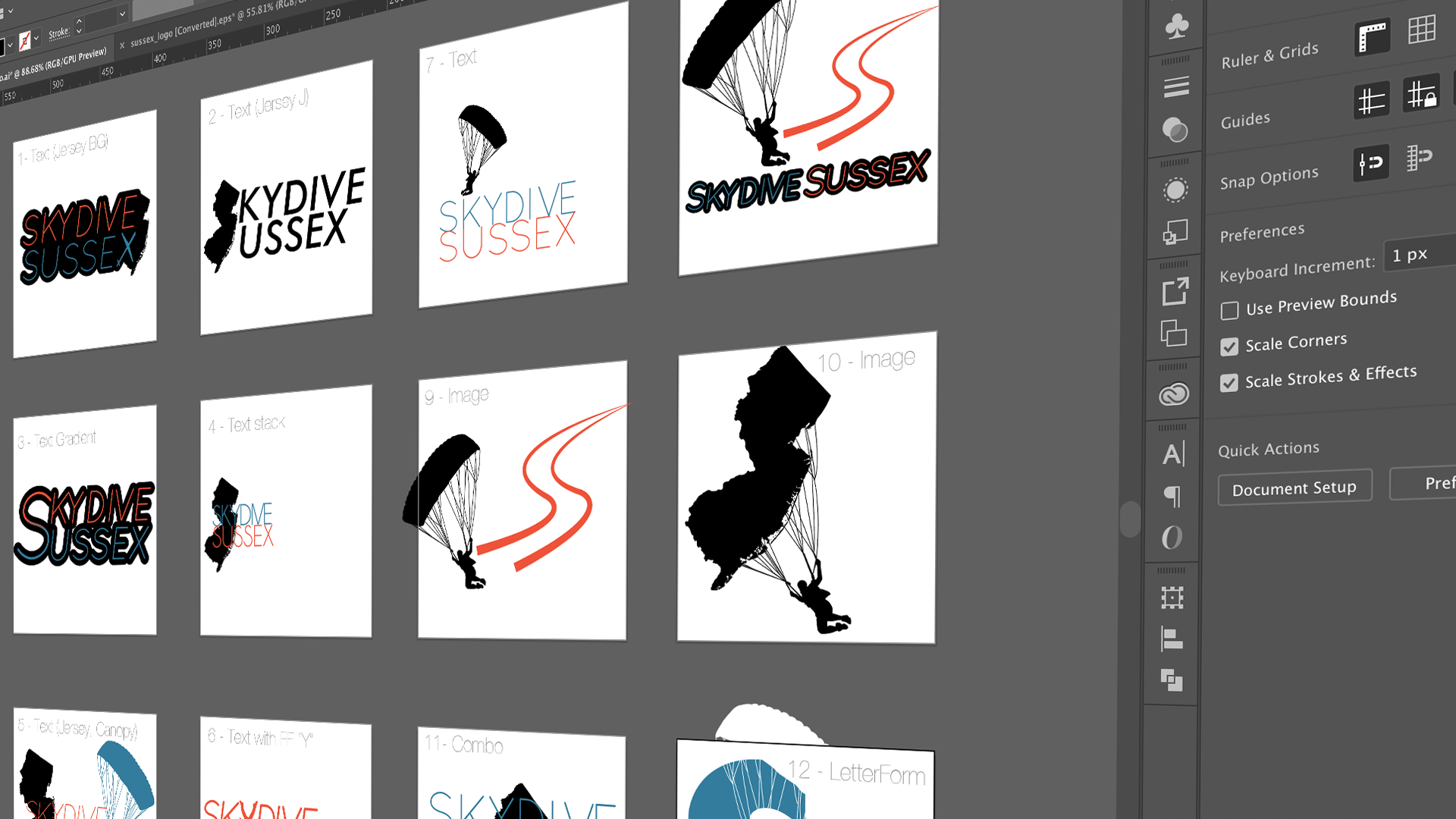This screenshot has height=819, width=1456.
Task: Select artboard 3 - Text Gradient
Action: pyautogui.click(x=85, y=520)
